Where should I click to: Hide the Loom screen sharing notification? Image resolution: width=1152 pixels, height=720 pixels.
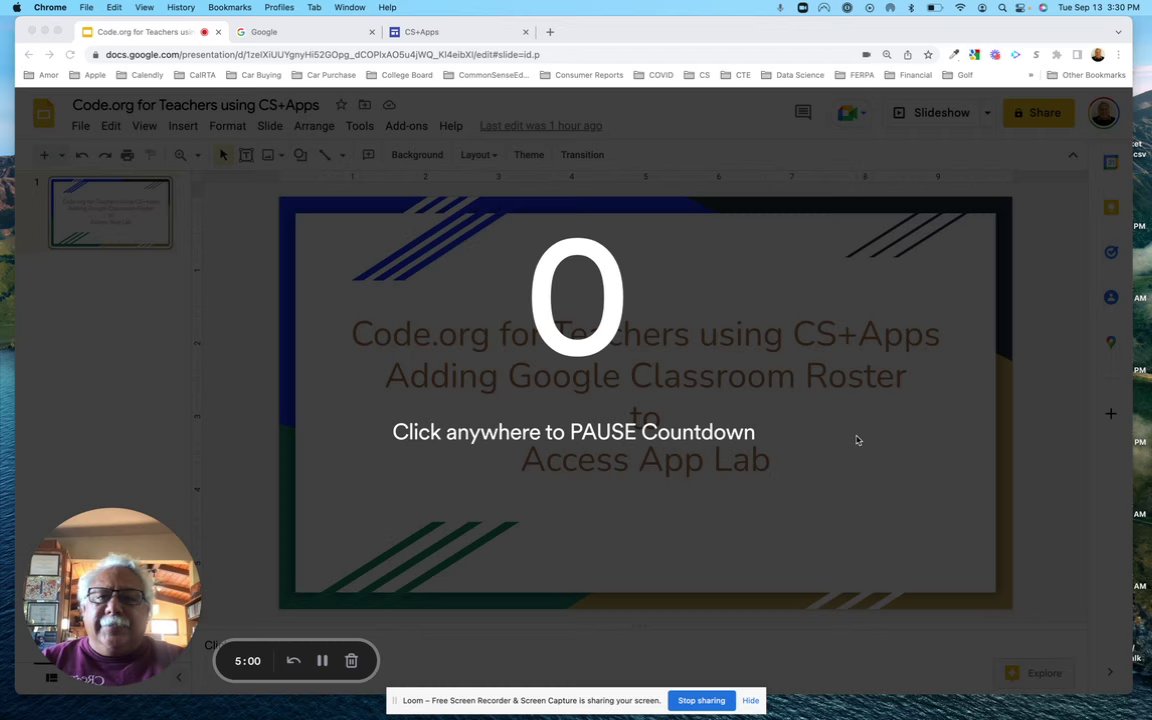[750, 700]
